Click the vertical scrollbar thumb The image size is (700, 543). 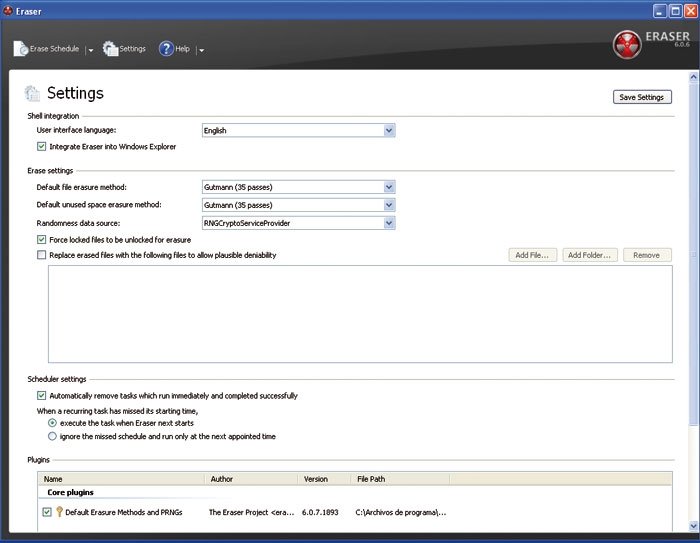click(693, 255)
